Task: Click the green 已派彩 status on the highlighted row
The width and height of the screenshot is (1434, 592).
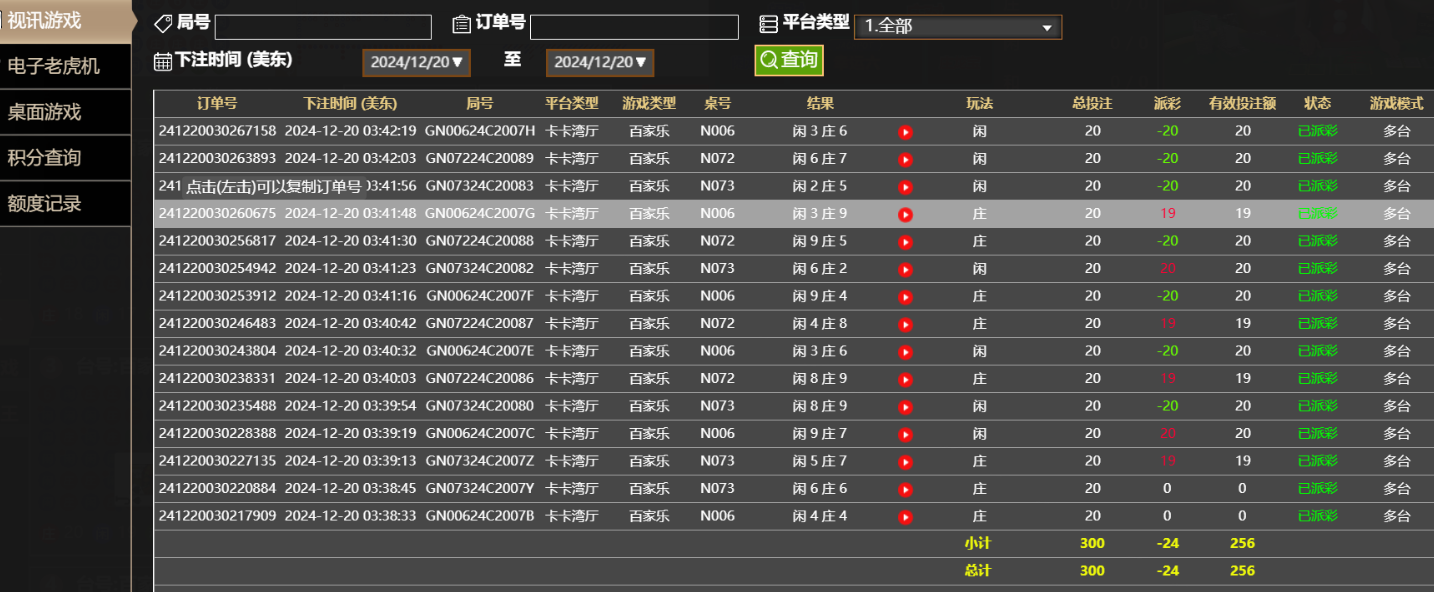Action: coord(1318,213)
